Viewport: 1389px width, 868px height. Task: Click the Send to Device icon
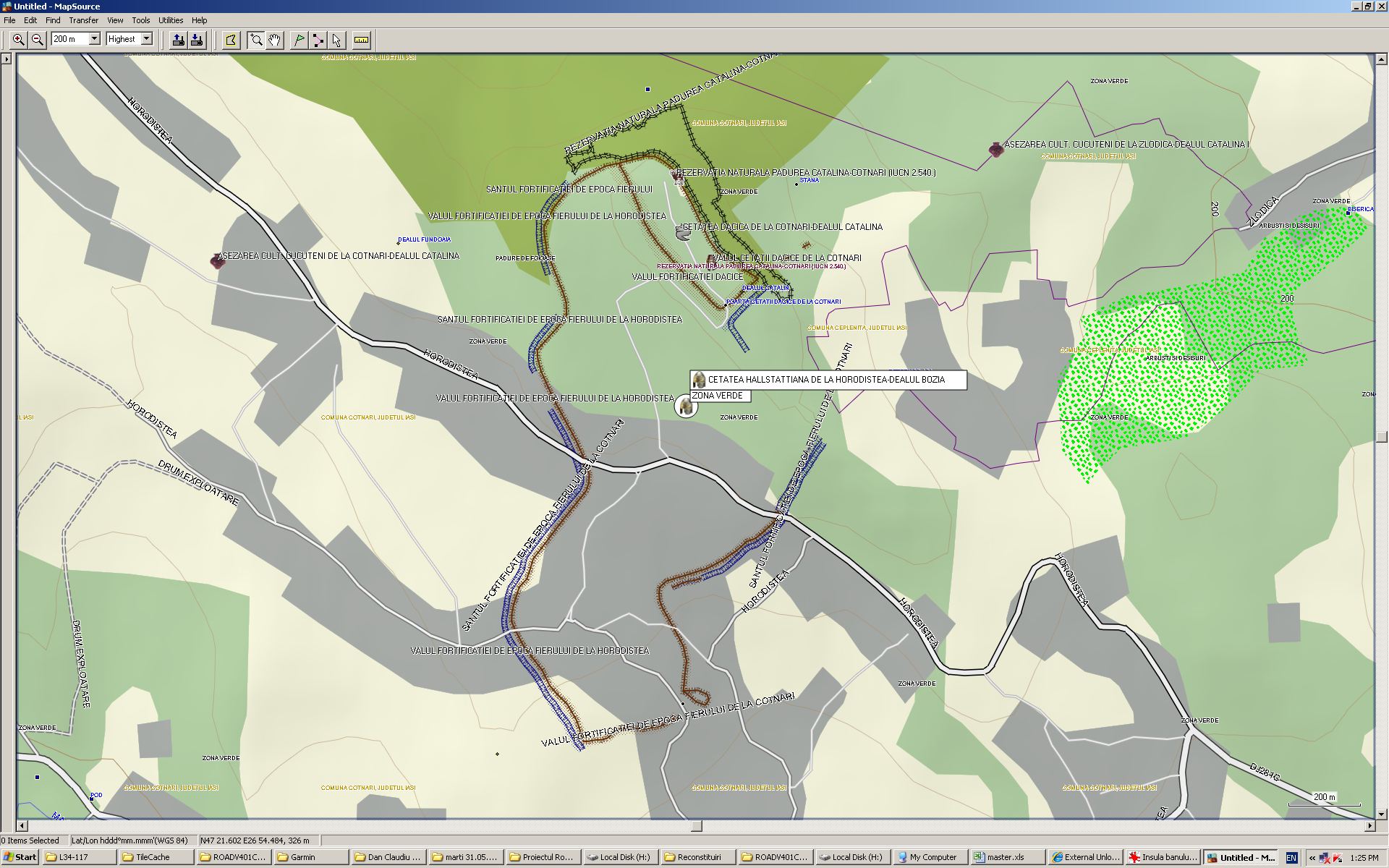coord(177,40)
